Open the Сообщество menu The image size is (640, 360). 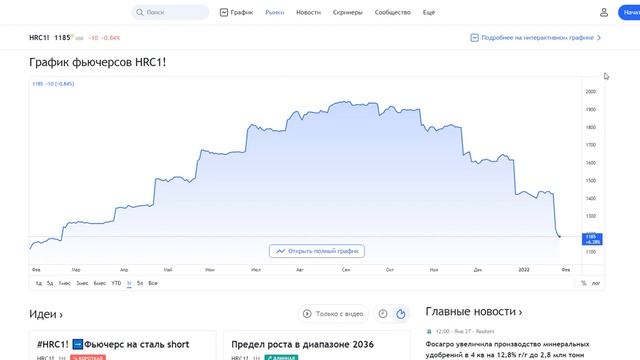(x=392, y=12)
